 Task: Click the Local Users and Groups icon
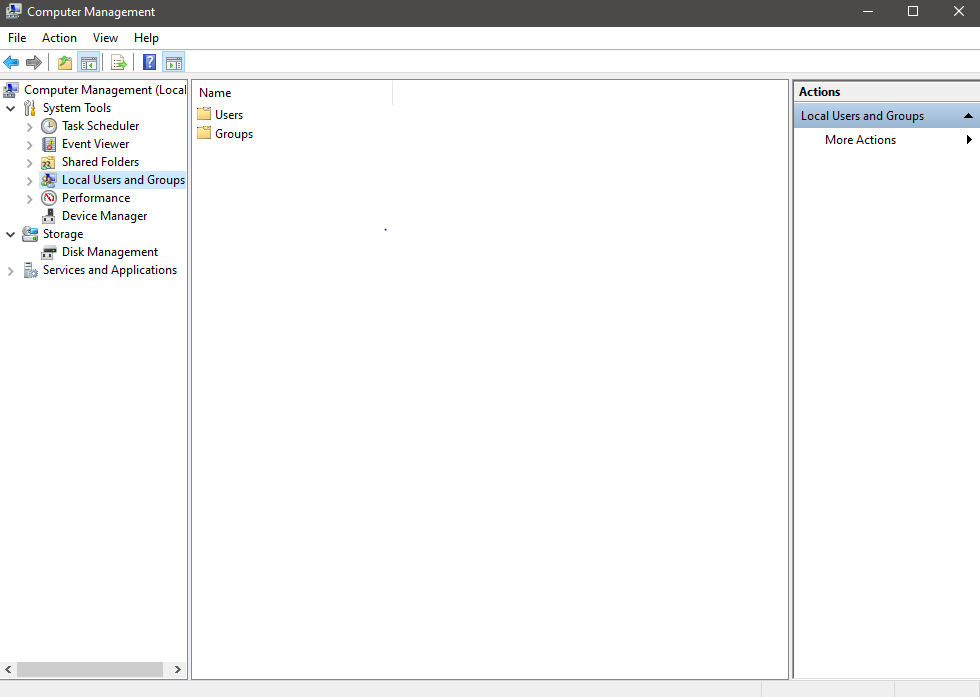pyautogui.click(x=49, y=180)
